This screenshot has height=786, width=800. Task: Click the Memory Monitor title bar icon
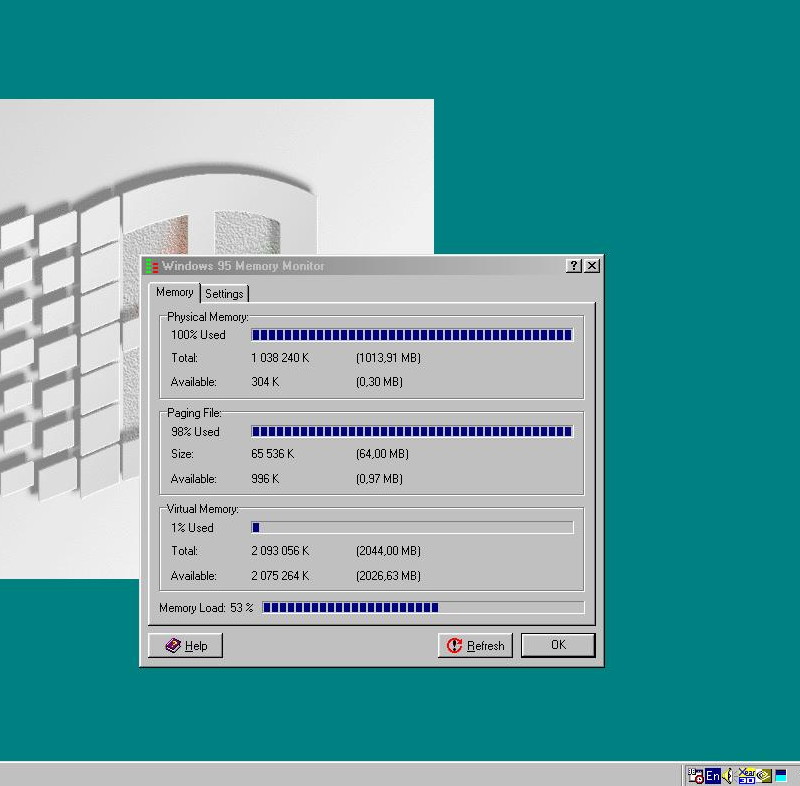pyautogui.click(x=152, y=266)
